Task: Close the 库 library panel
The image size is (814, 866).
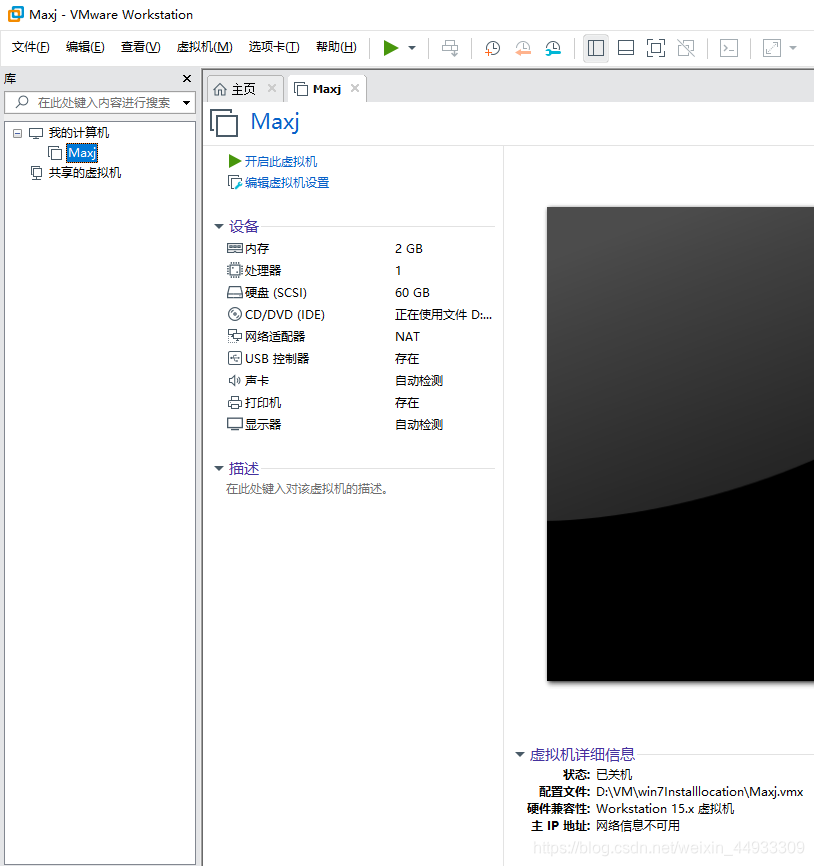Action: click(187, 78)
